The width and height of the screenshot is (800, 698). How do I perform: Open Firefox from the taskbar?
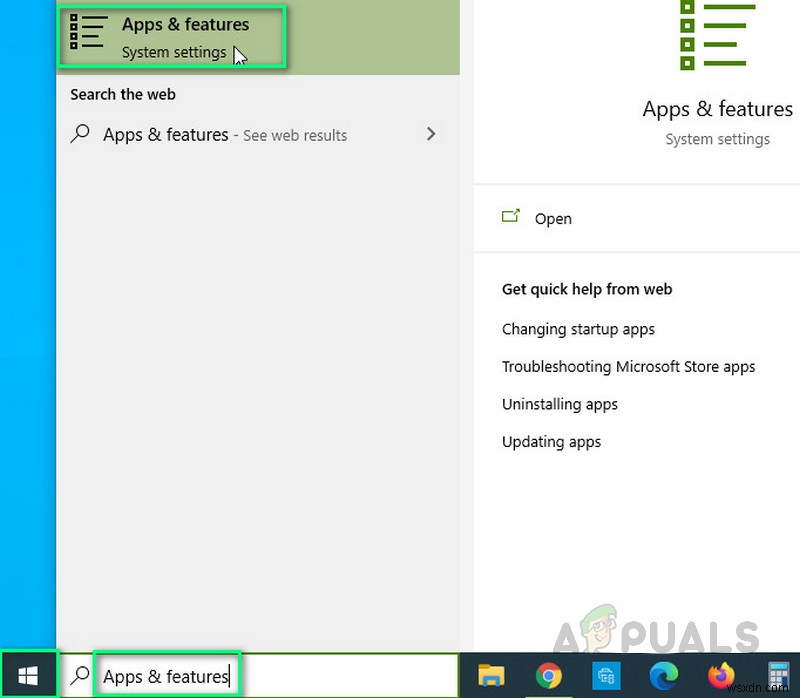click(721, 676)
